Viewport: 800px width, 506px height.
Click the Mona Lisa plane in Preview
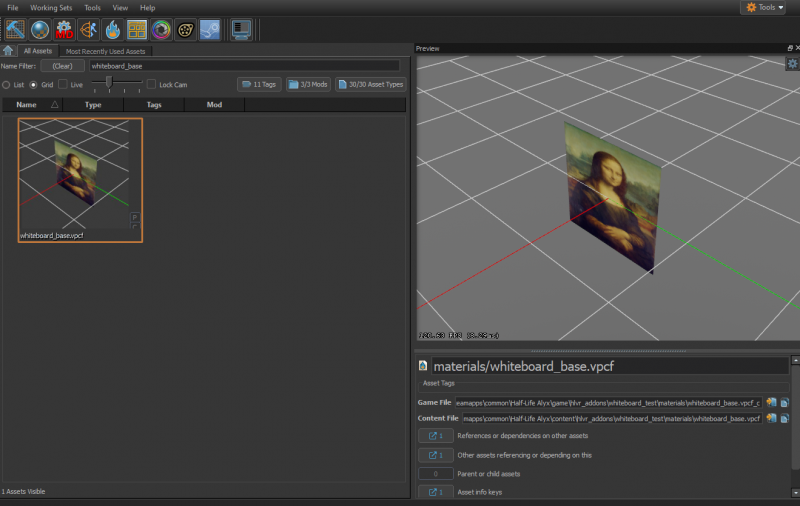click(612, 196)
